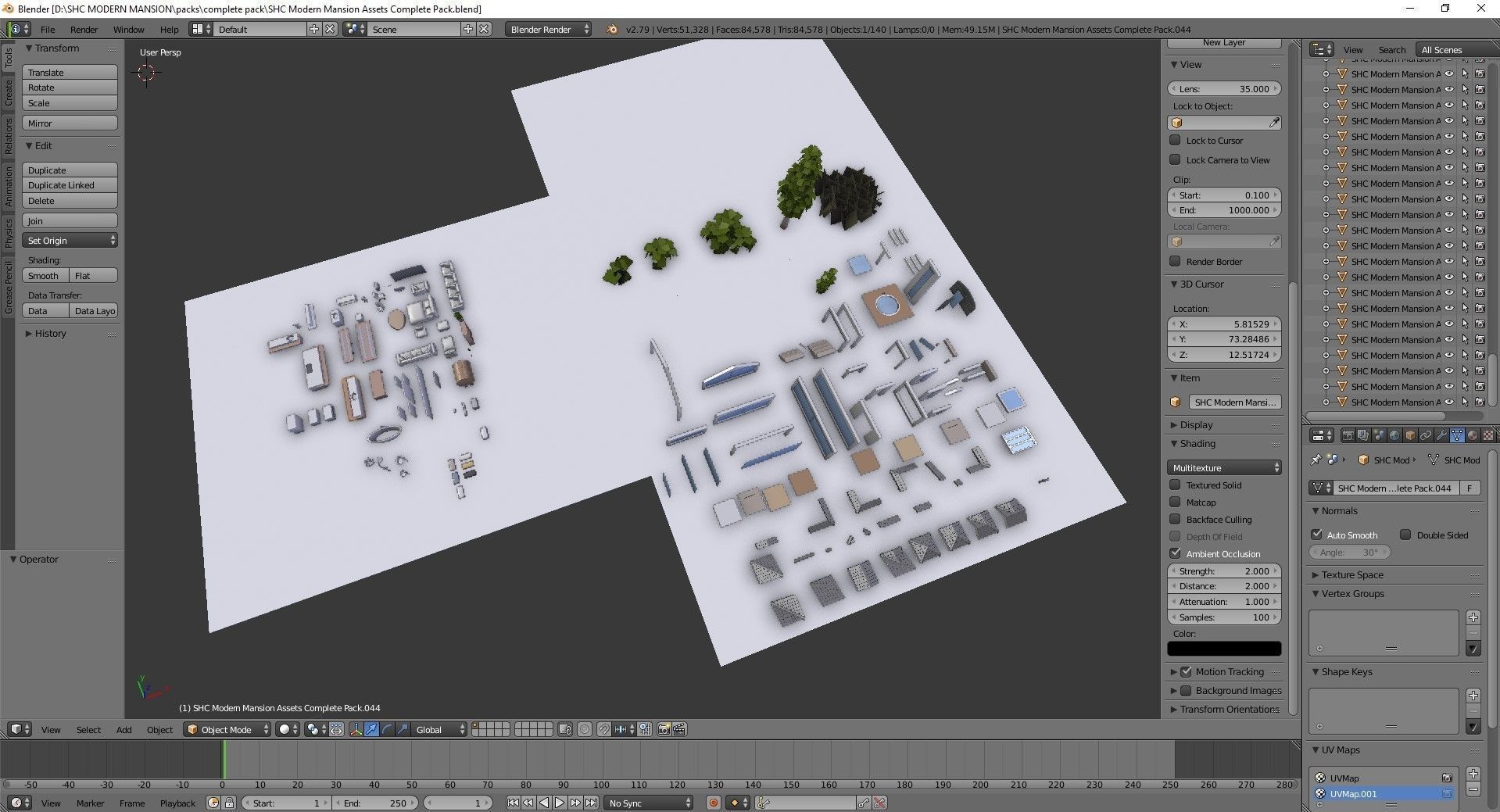Enable the Double Sided checkbox

coord(1405,535)
